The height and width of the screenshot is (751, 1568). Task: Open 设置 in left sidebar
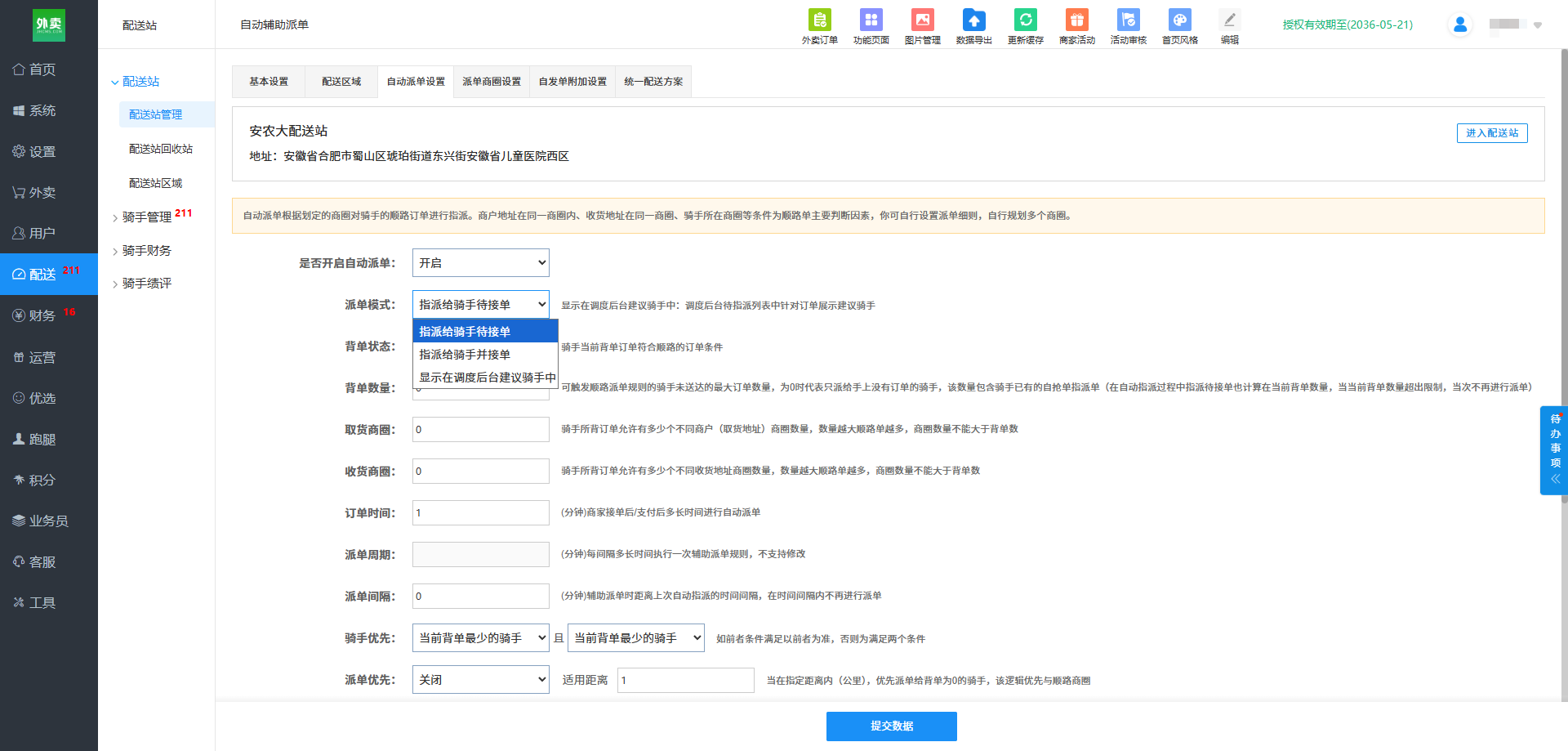tap(49, 151)
